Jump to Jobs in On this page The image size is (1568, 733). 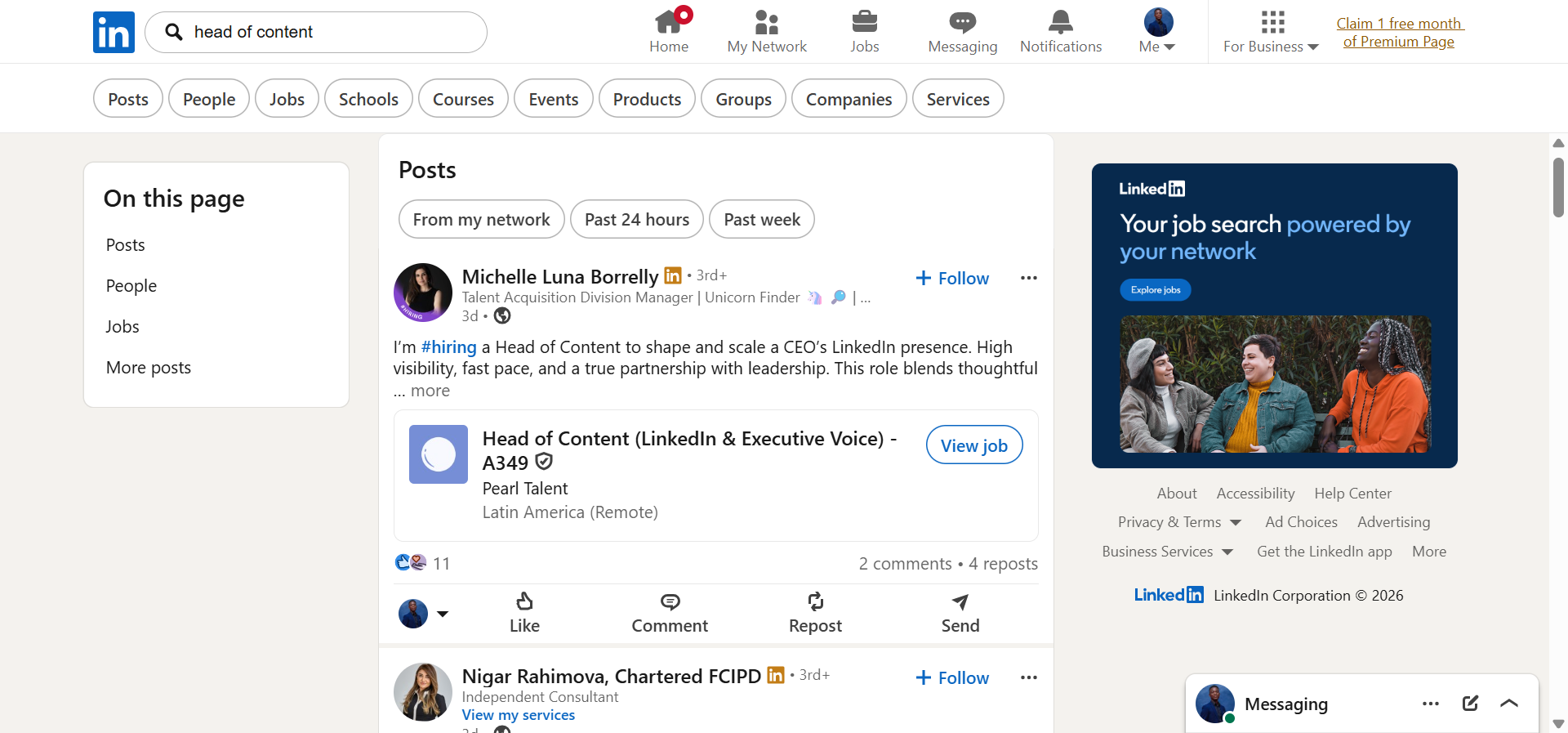click(x=122, y=327)
